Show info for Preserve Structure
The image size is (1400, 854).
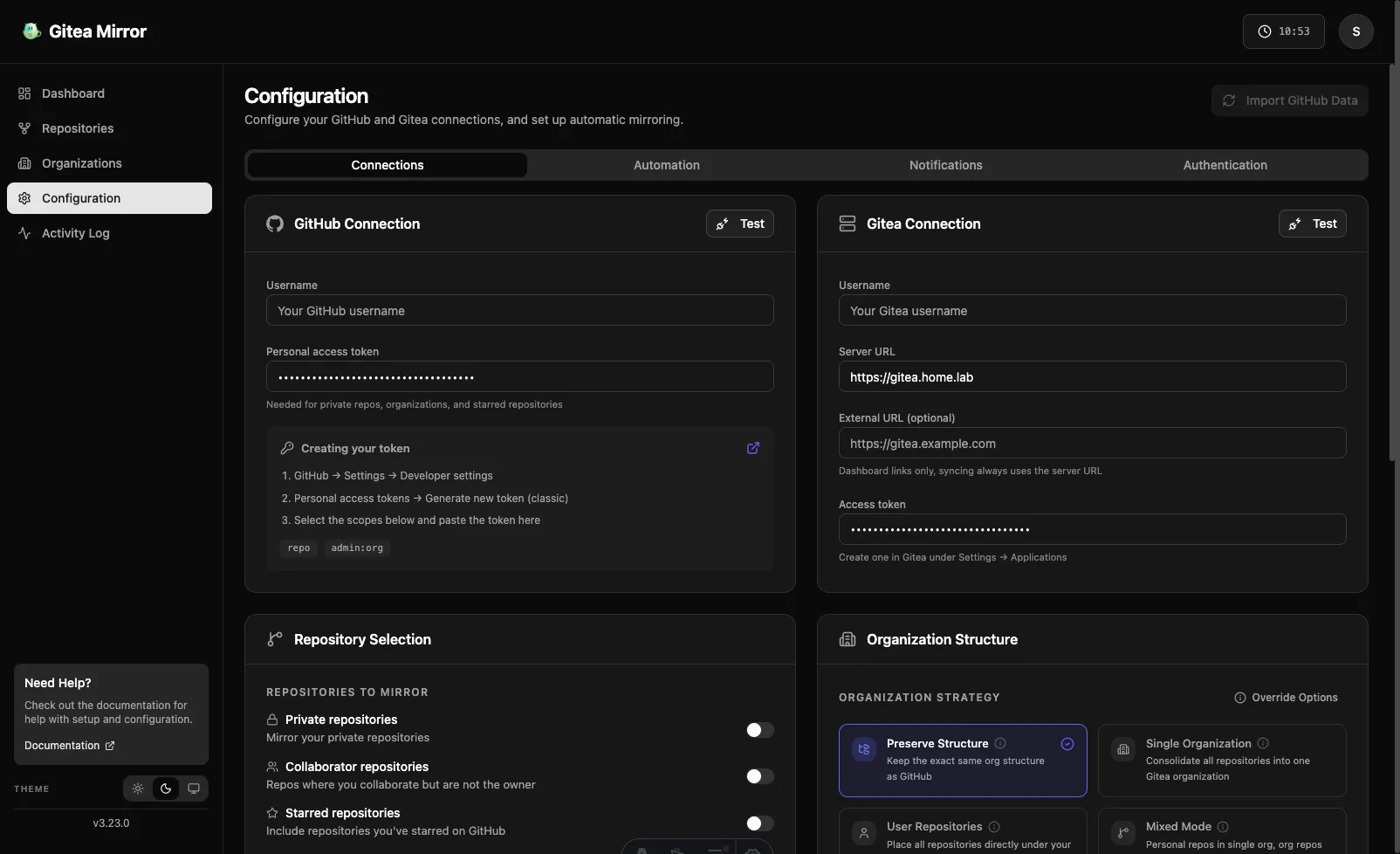1000,743
